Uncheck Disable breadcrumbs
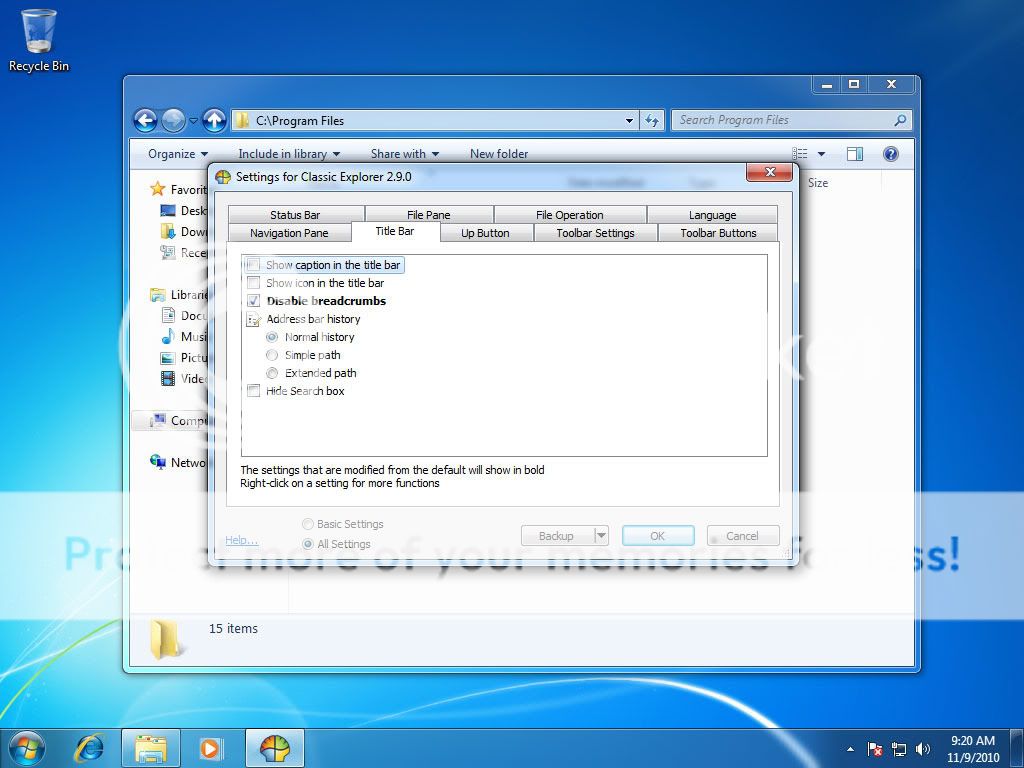This screenshot has height=768, width=1024. pyautogui.click(x=253, y=300)
